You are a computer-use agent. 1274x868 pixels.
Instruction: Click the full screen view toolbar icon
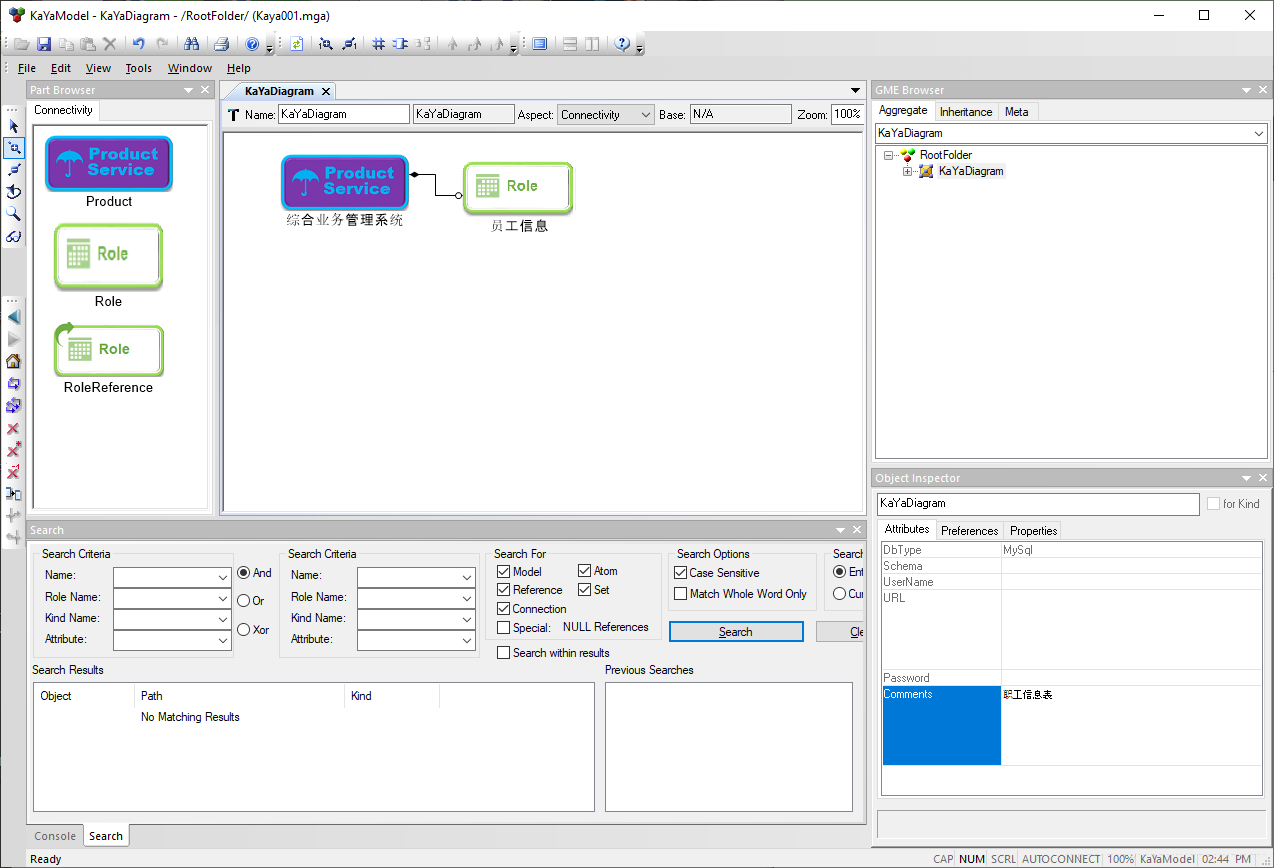540,44
